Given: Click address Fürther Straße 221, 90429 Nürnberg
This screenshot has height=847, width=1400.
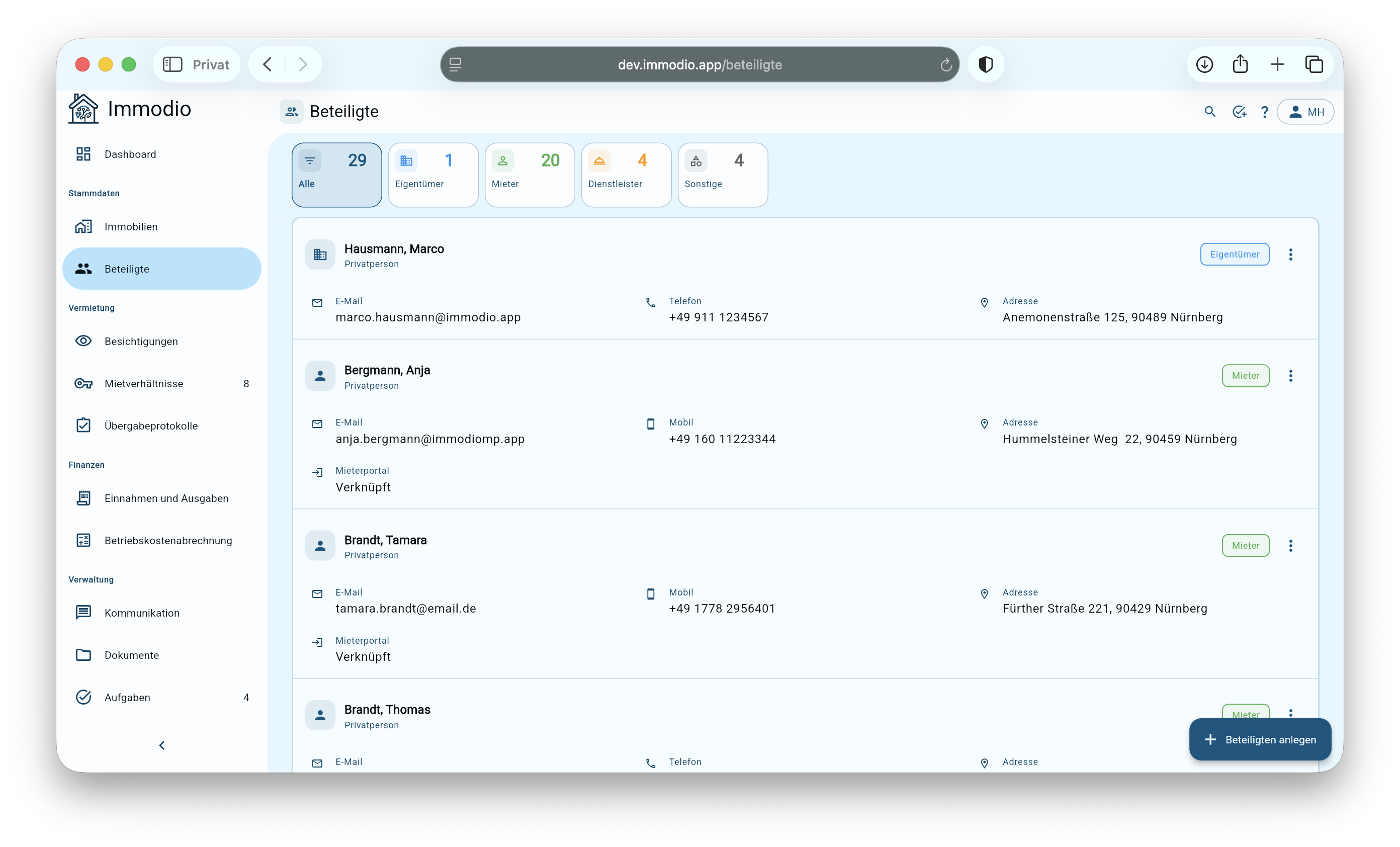Looking at the screenshot, I should [1104, 608].
